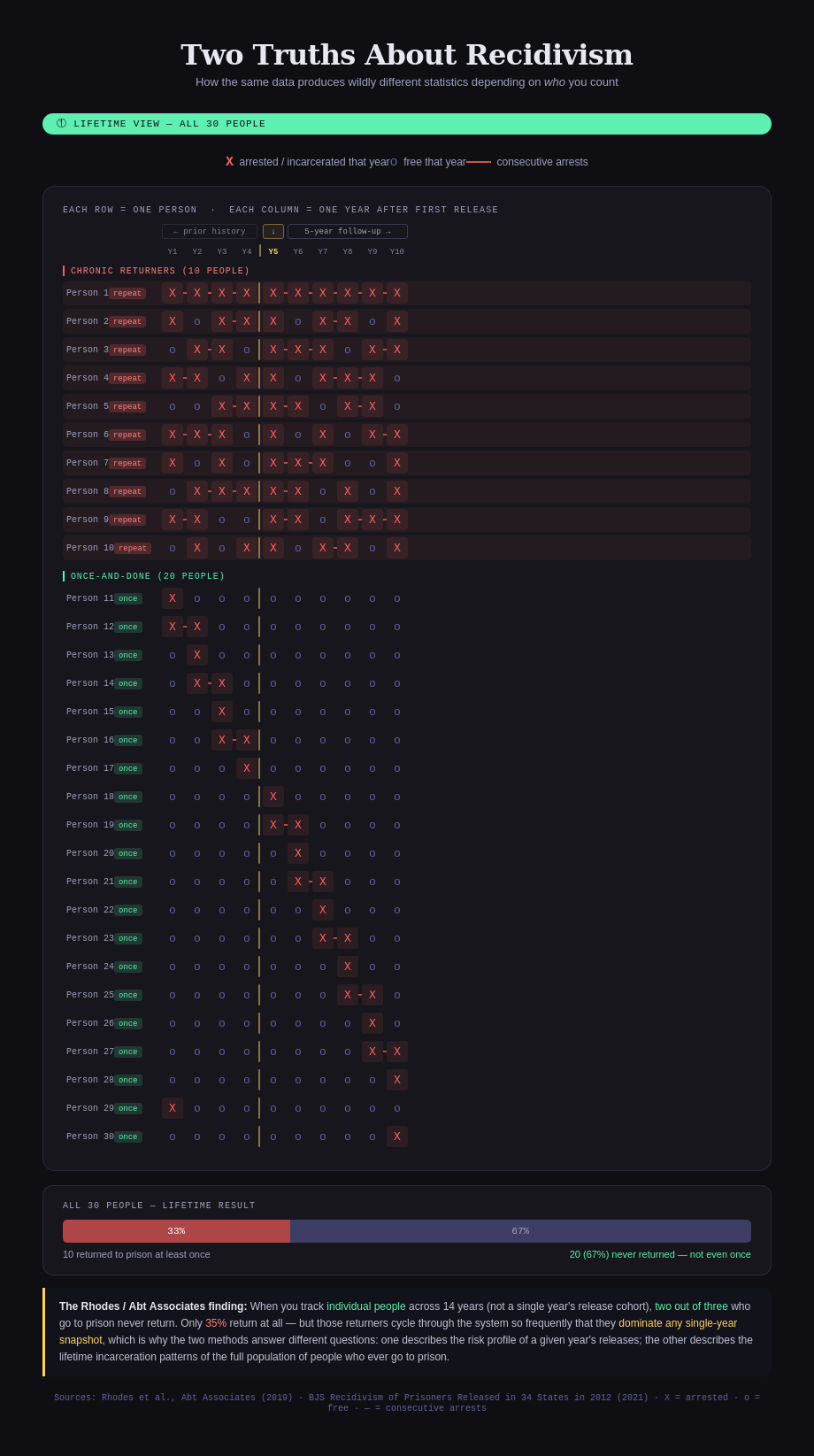This screenshot has height=1456, width=814.
Task: Click the 'once' badge for Person 11
Action: (x=128, y=598)
